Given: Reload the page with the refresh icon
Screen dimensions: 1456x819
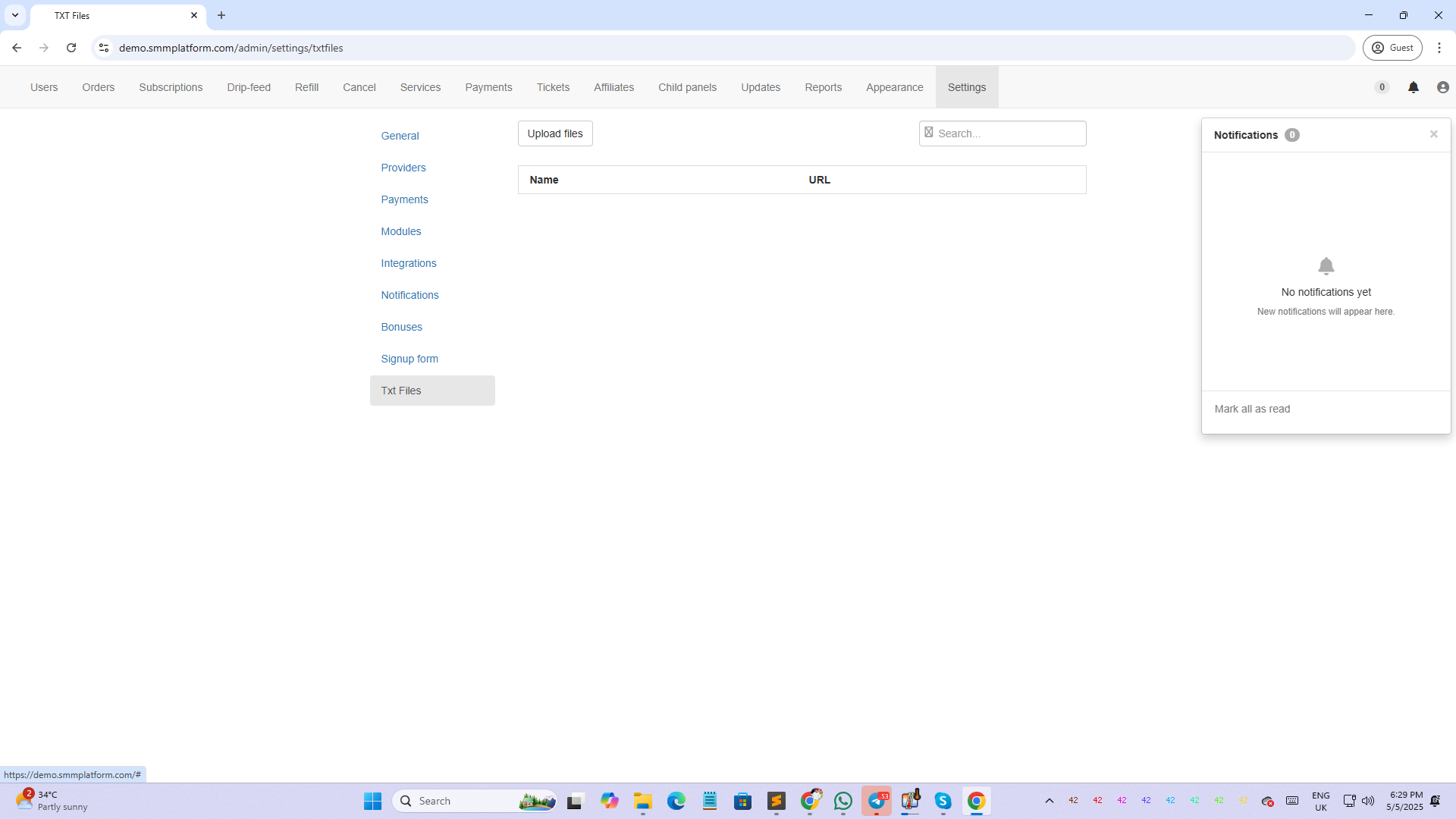Looking at the screenshot, I should [71, 48].
